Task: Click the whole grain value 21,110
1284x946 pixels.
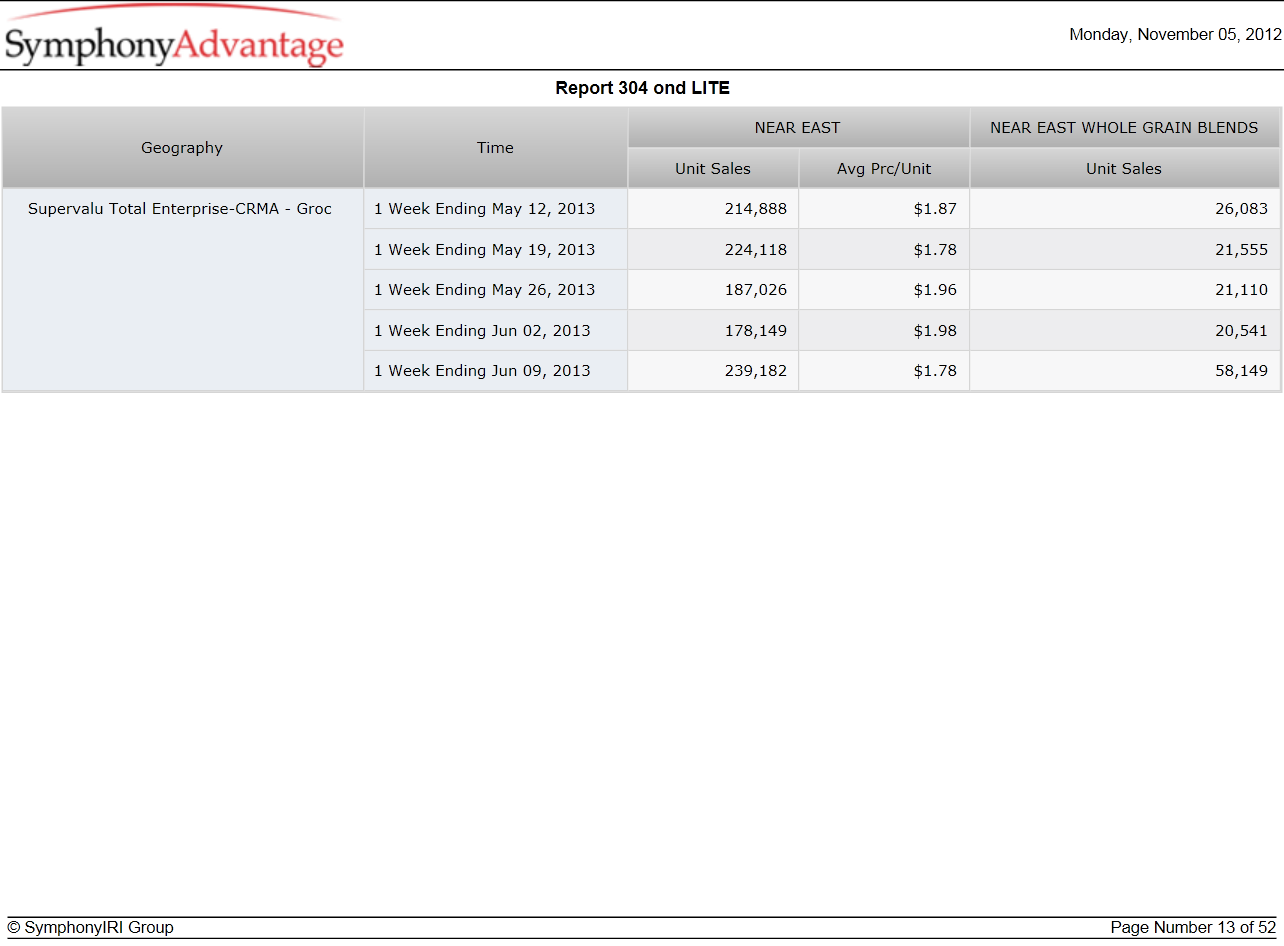Action: [1241, 290]
